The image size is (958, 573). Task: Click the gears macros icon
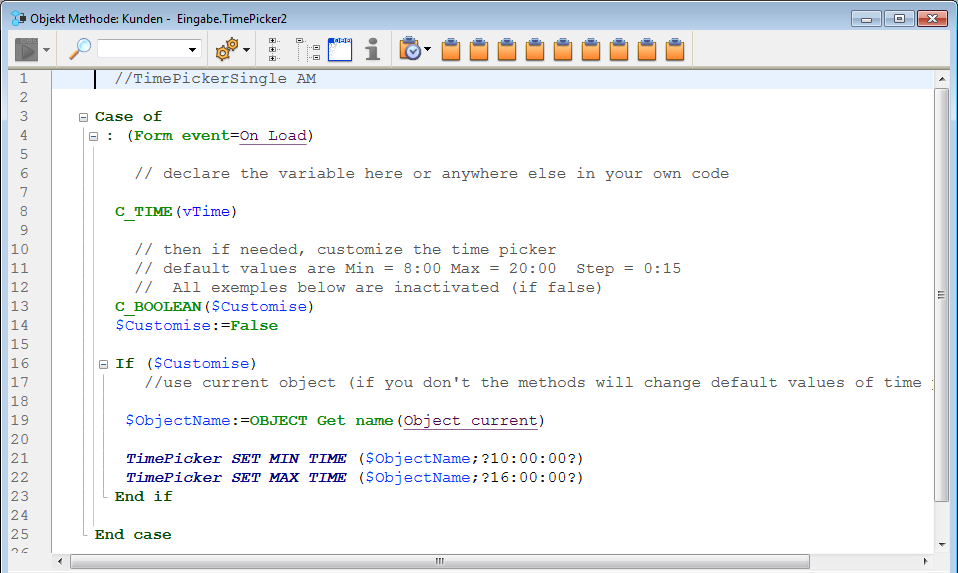pyautogui.click(x=227, y=49)
